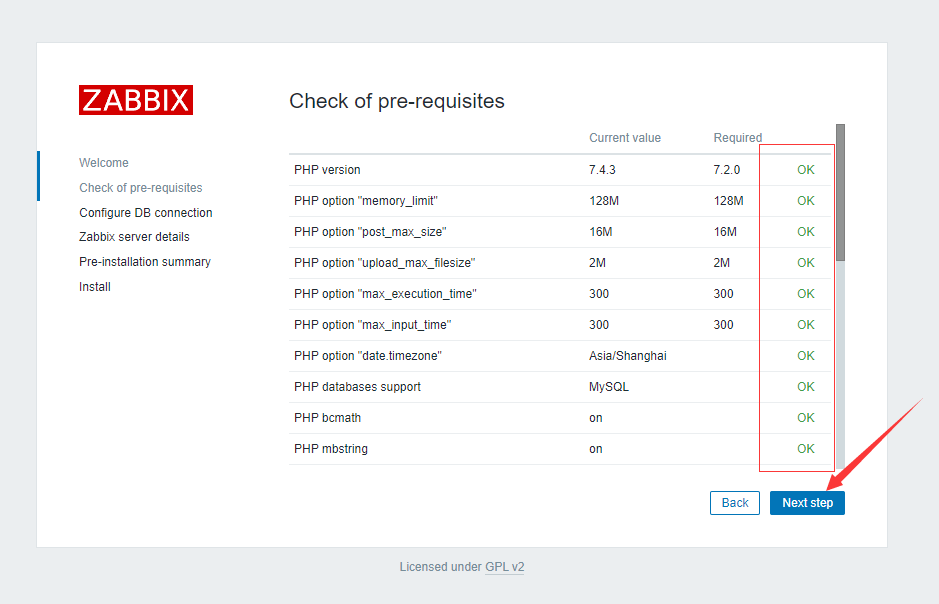Click the Required column header
This screenshot has height=604, width=939.
(x=737, y=138)
